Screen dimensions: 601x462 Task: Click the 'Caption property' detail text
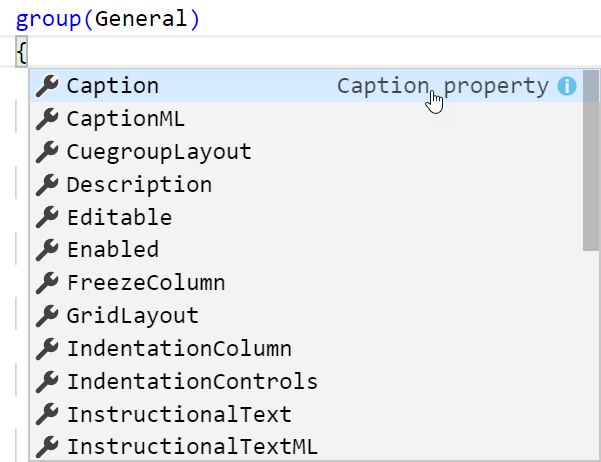[443, 86]
